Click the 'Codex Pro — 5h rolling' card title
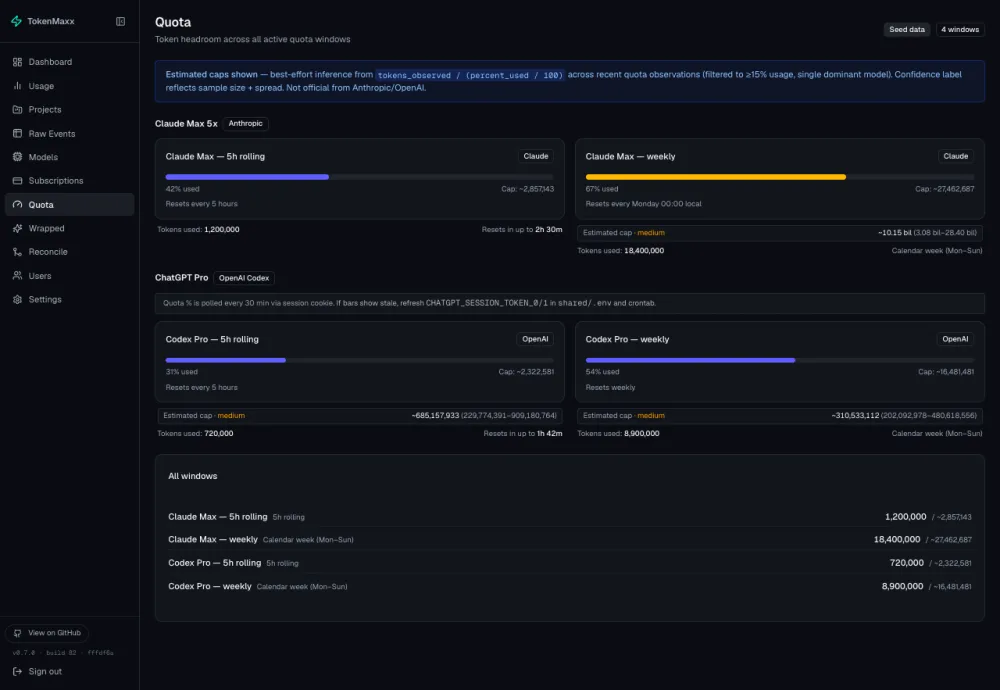The image size is (1000, 690). coord(212,339)
